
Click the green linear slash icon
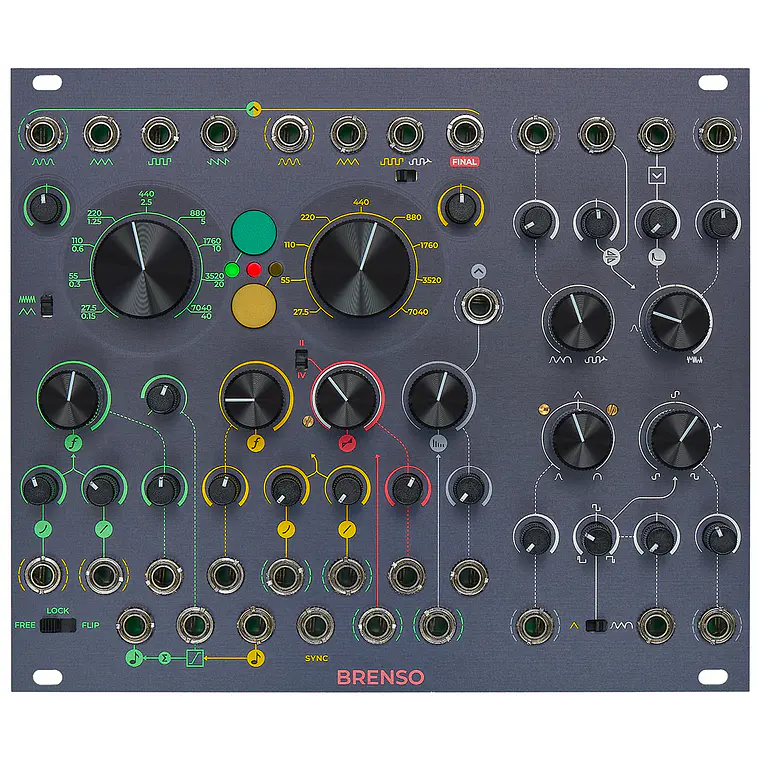[x=103, y=529]
